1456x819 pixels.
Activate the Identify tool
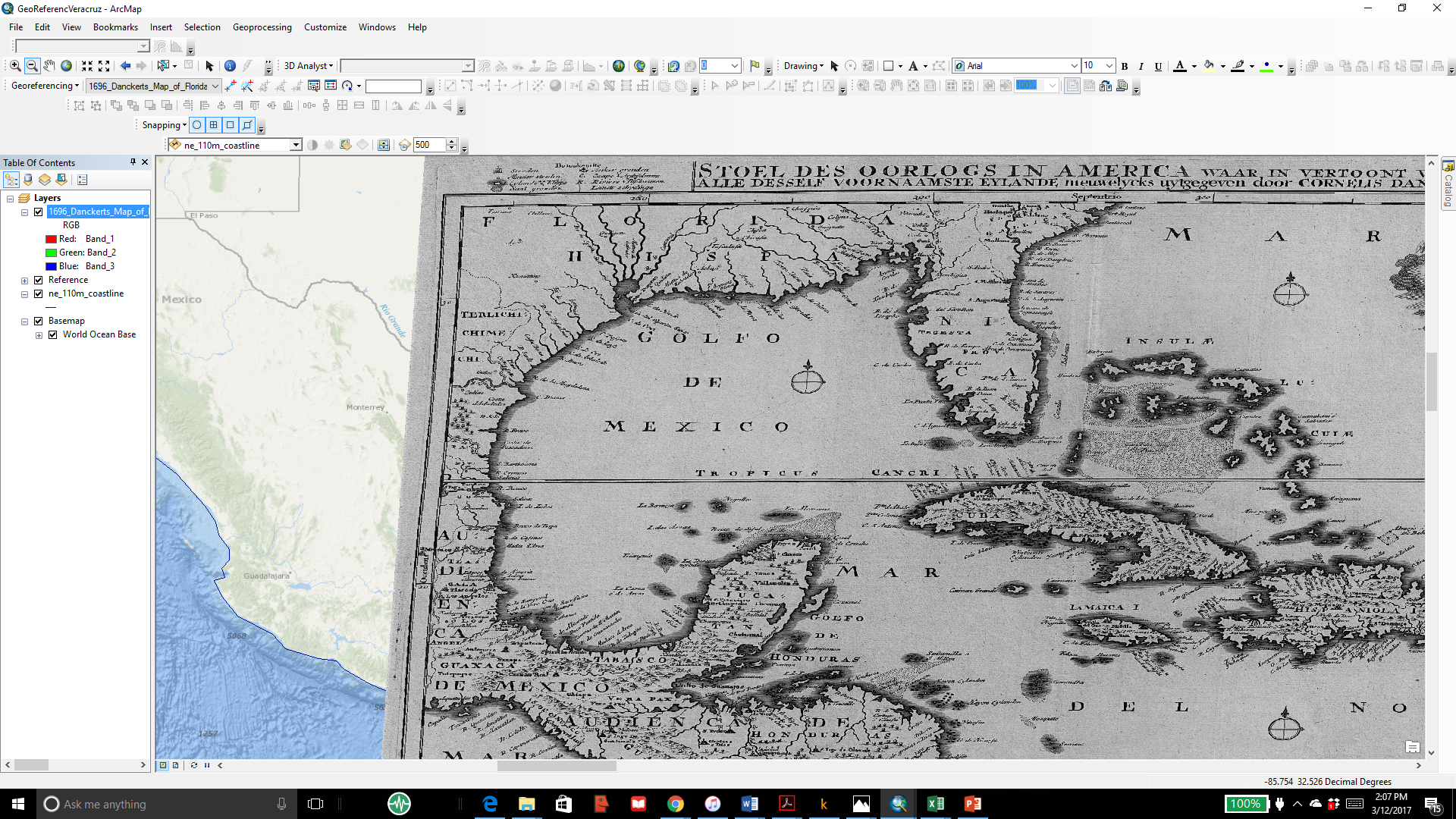coord(230,66)
